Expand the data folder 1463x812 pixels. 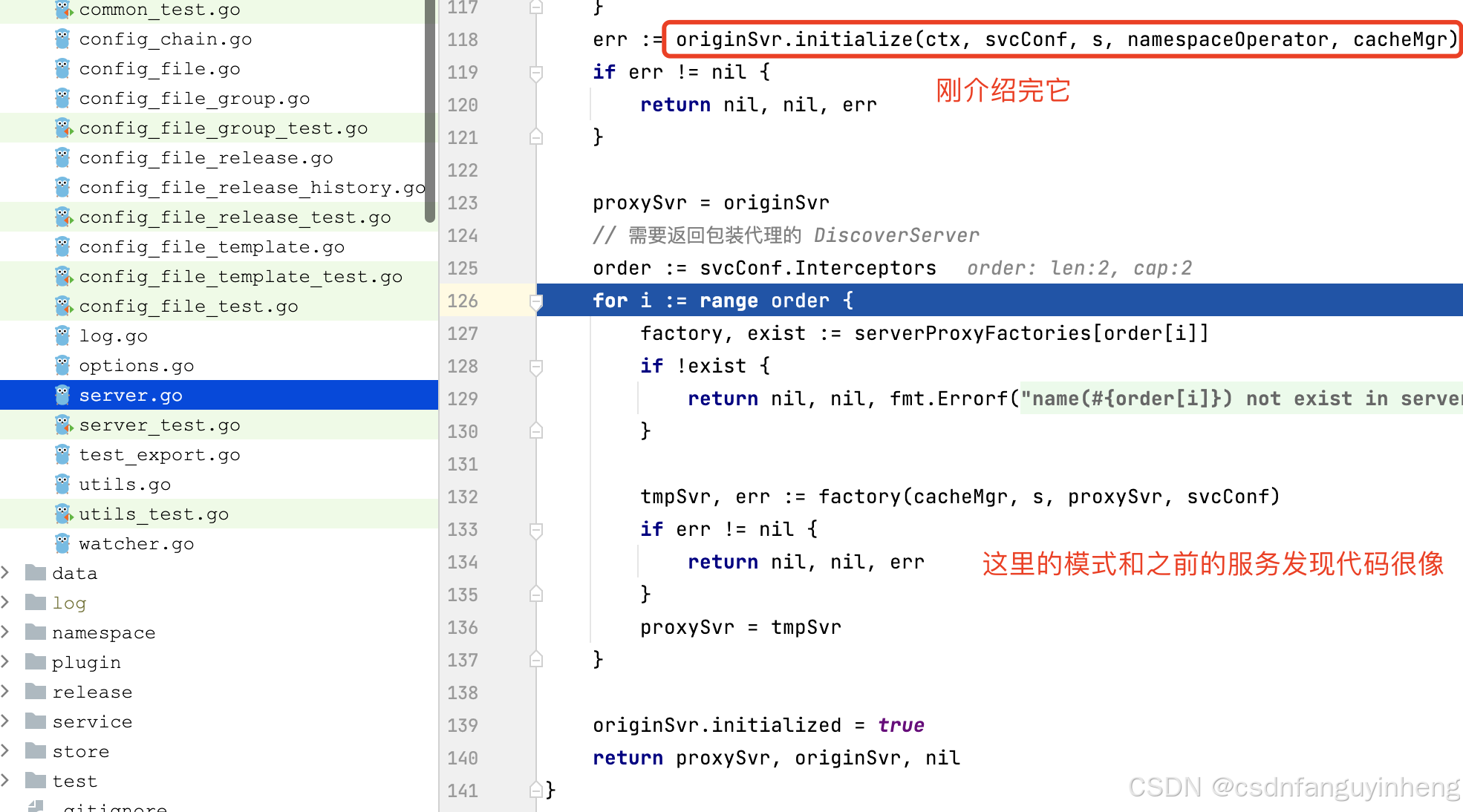pyautogui.click(x=5, y=572)
